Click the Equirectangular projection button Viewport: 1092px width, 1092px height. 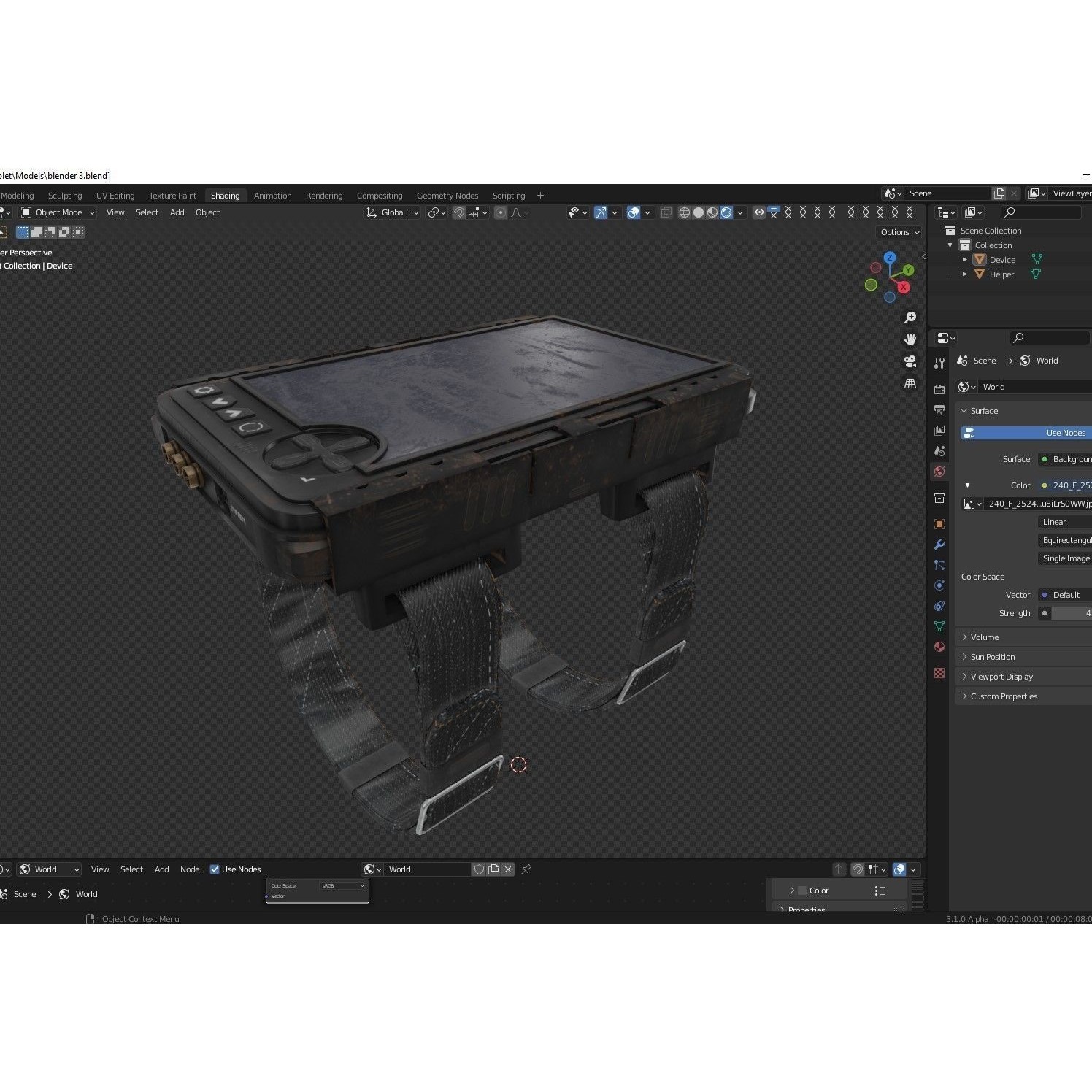click(x=1065, y=540)
